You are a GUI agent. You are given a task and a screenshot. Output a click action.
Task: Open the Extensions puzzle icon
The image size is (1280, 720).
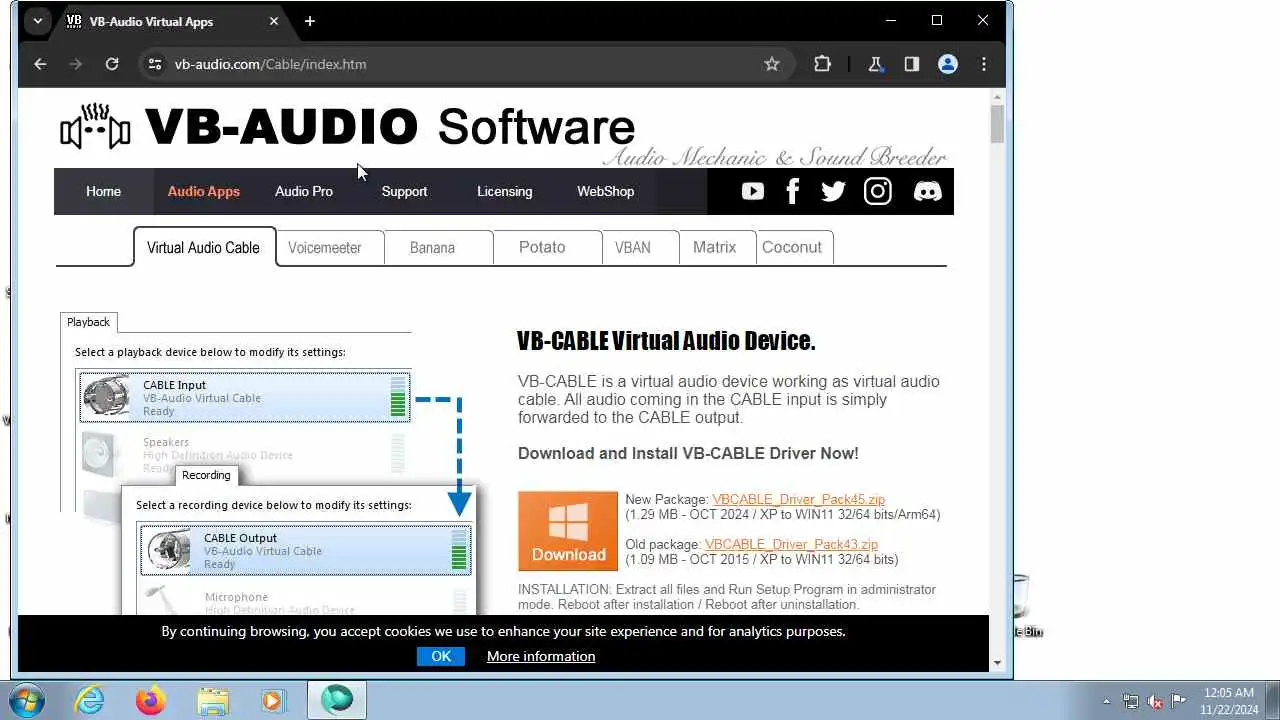(822, 64)
